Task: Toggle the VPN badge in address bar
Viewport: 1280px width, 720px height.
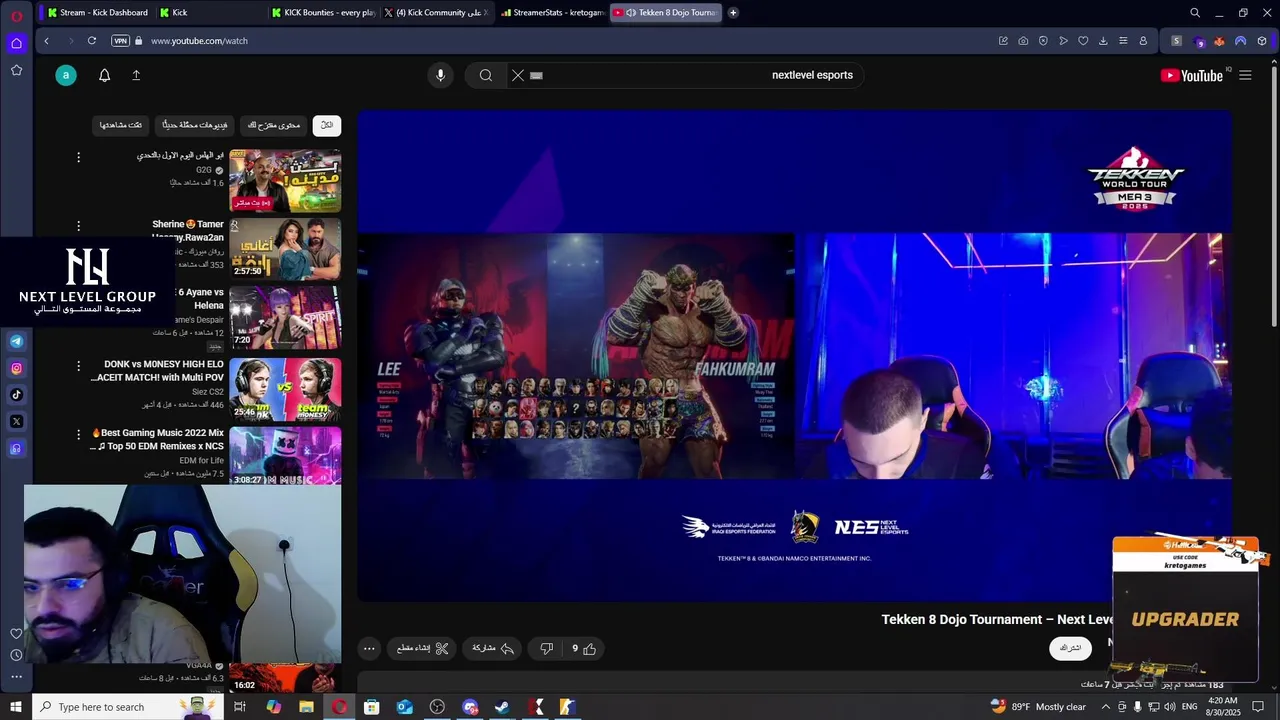Action: pyautogui.click(x=120, y=41)
